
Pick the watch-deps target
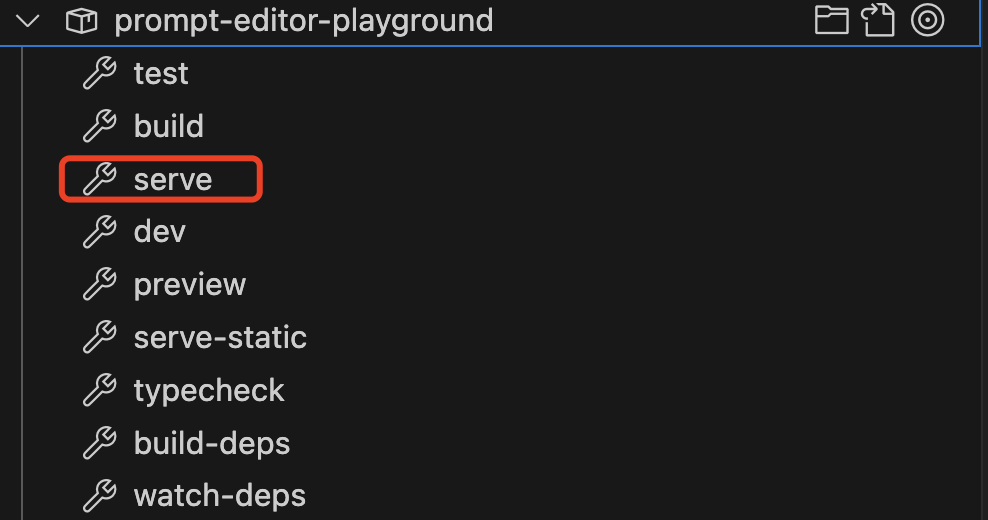click(220, 496)
